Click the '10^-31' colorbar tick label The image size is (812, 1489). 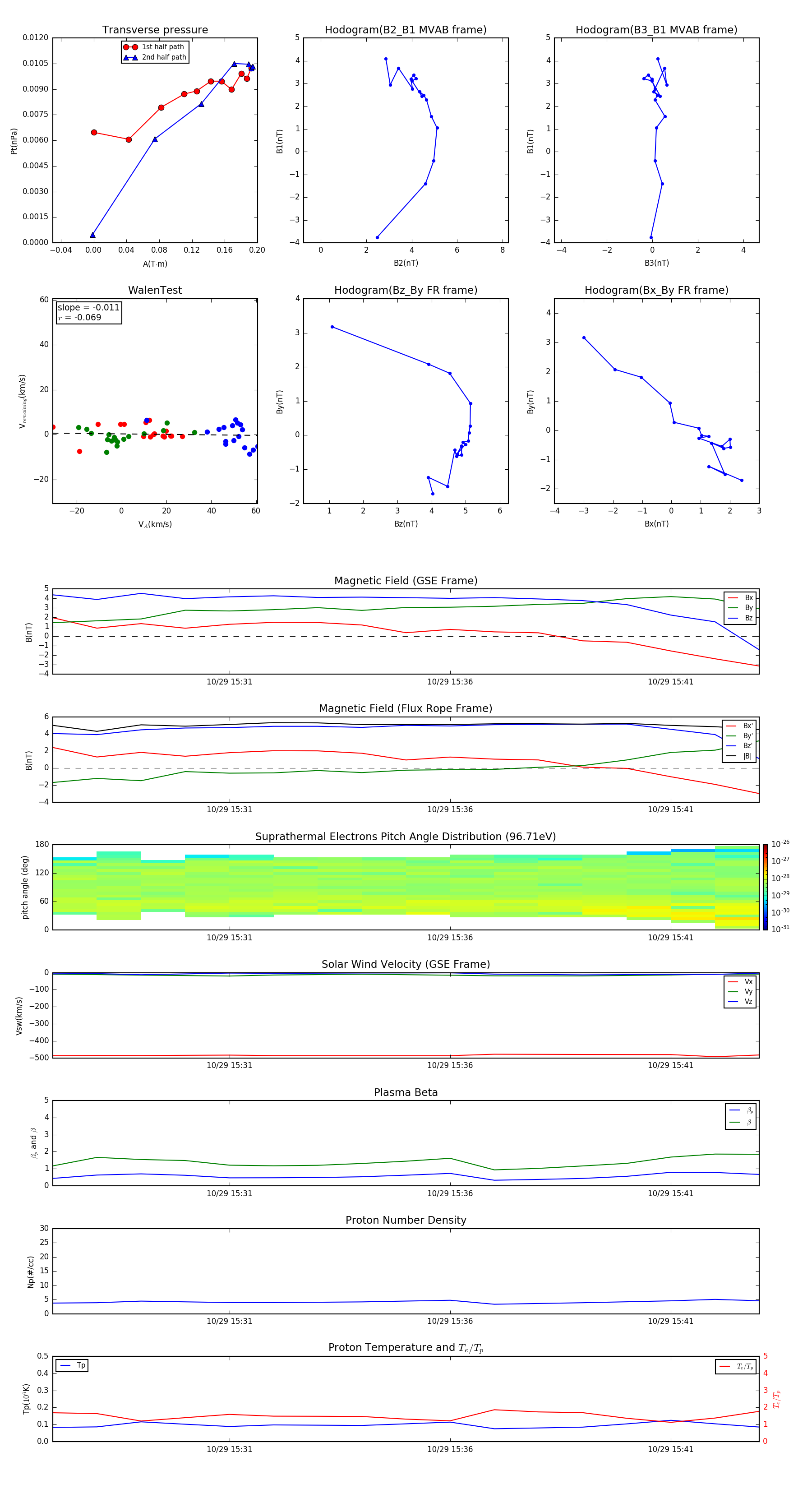[780, 929]
